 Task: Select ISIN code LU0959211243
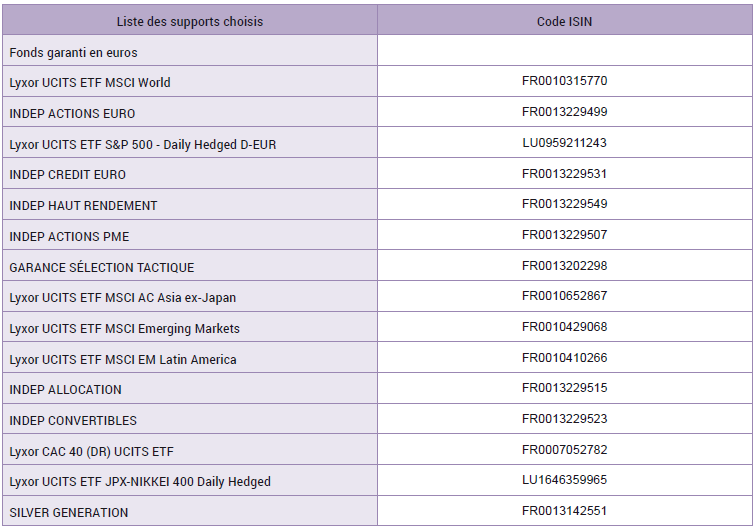[x=564, y=143]
